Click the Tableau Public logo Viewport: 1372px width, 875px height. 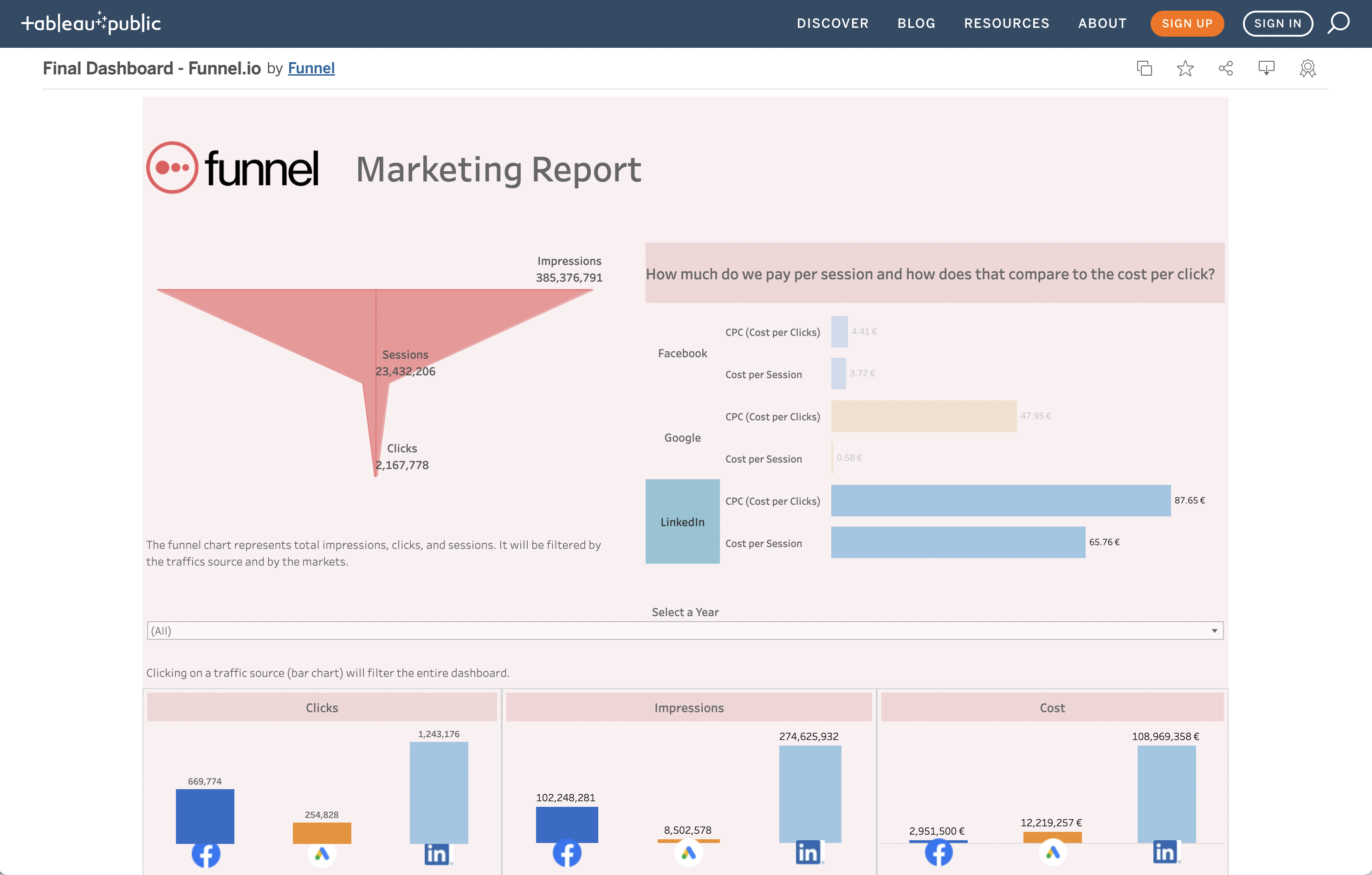(91, 23)
